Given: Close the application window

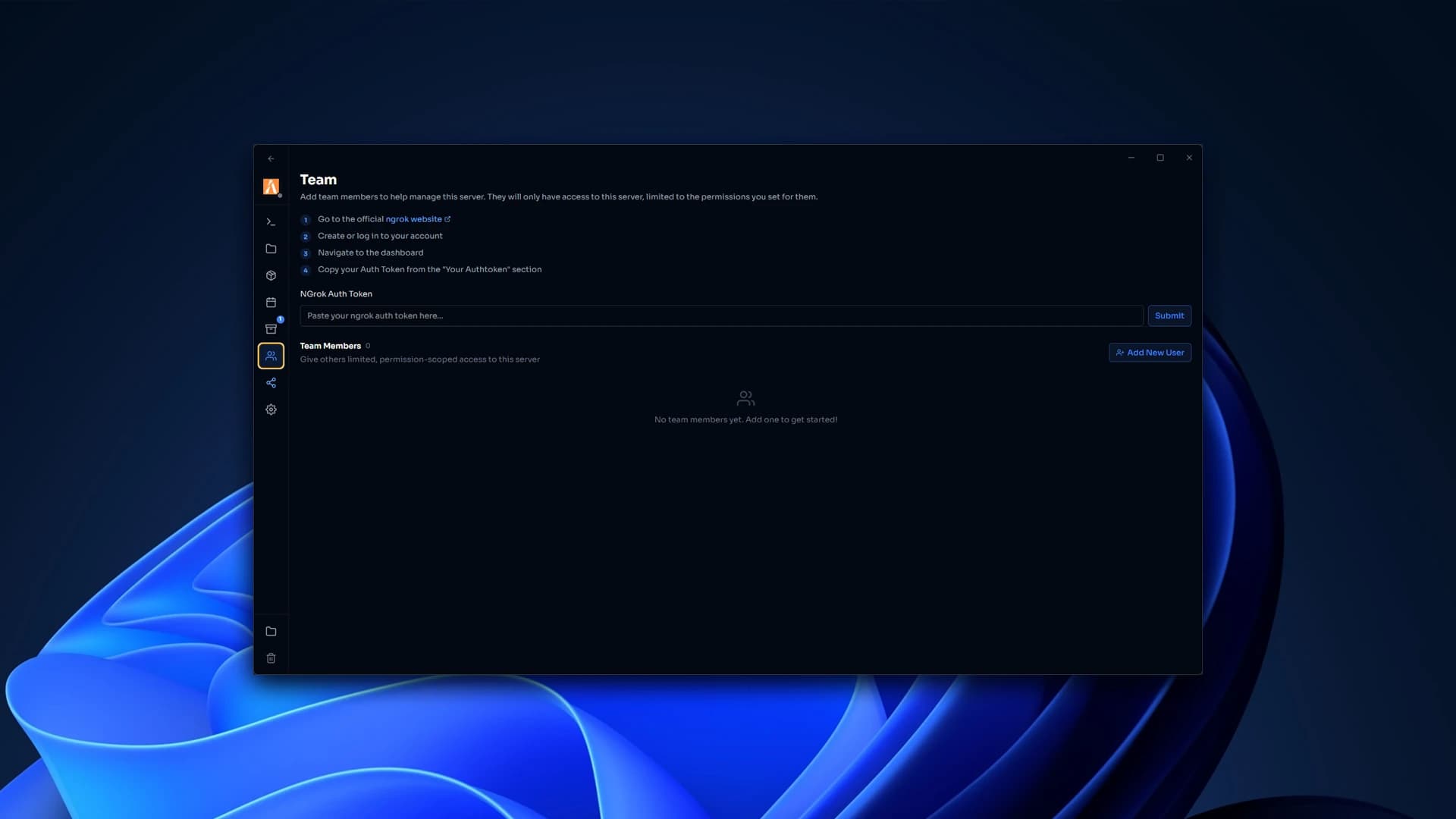Looking at the screenshot, I should coord(1189,158).
